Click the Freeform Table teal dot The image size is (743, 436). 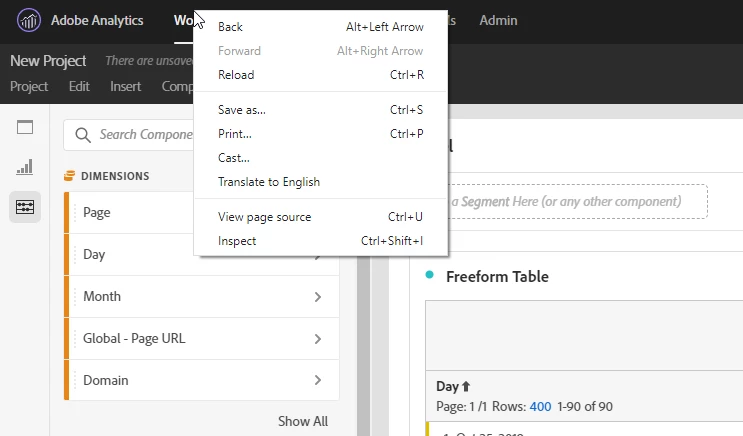[430, 275]
